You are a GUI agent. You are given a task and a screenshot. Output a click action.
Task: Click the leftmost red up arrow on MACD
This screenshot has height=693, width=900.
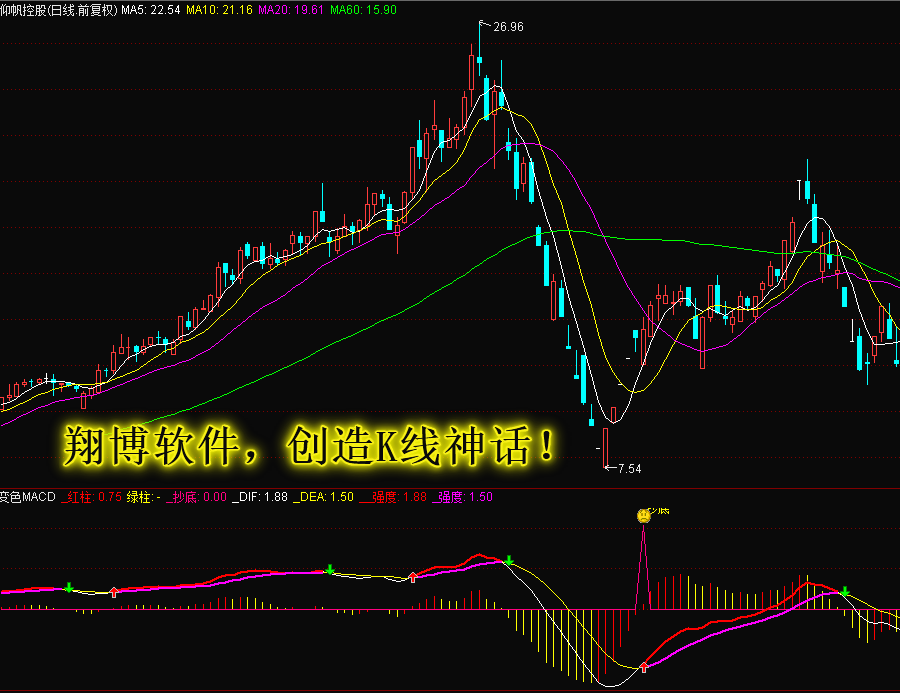tap(114, 592)
